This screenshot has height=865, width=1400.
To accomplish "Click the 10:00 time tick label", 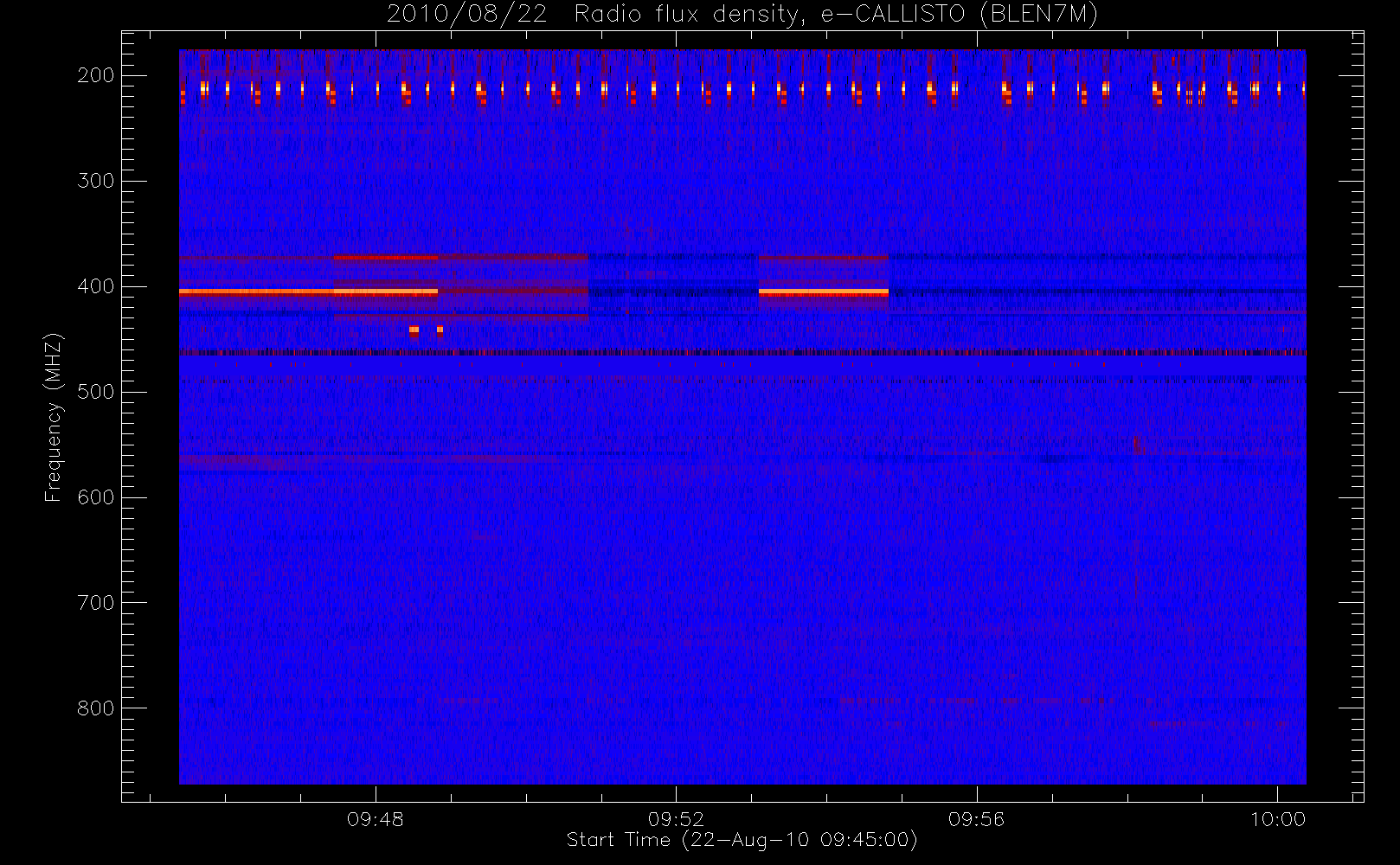I will pos(1277,819).
